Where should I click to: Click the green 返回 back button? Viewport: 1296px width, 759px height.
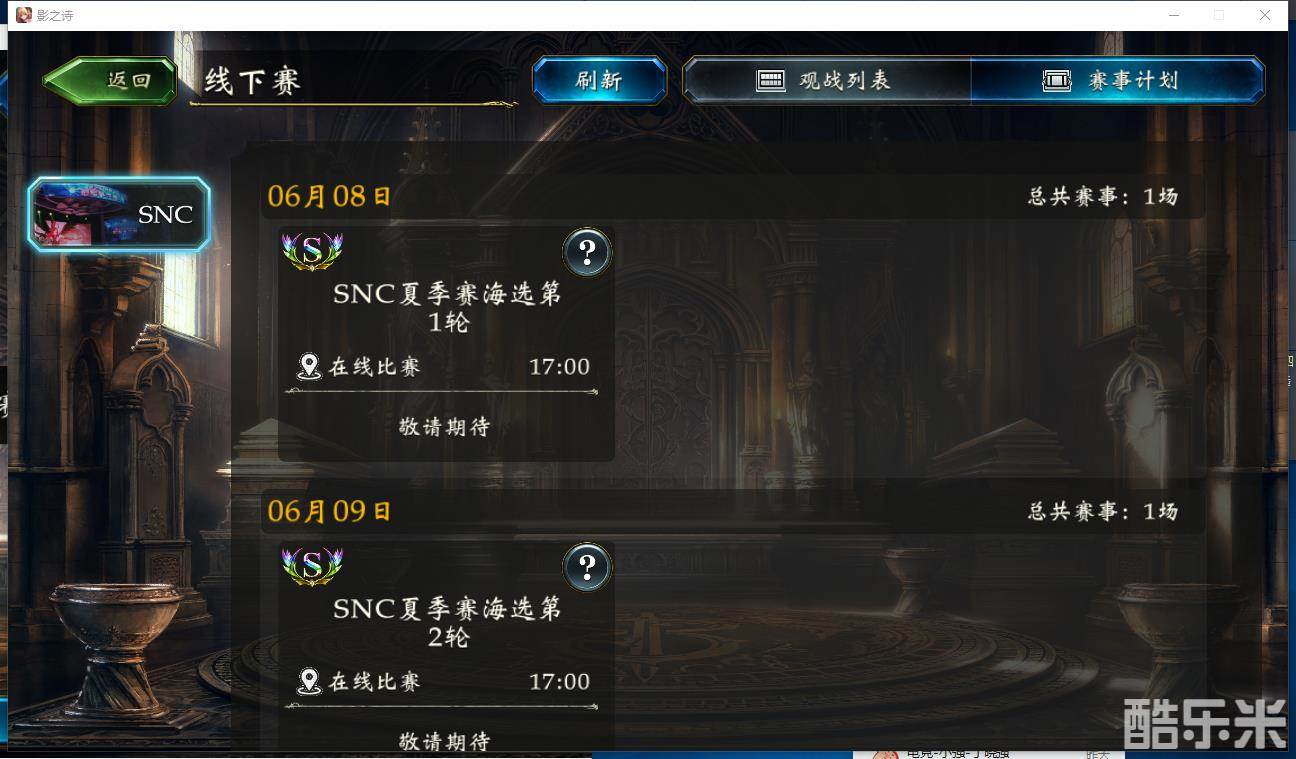(110, 81)
